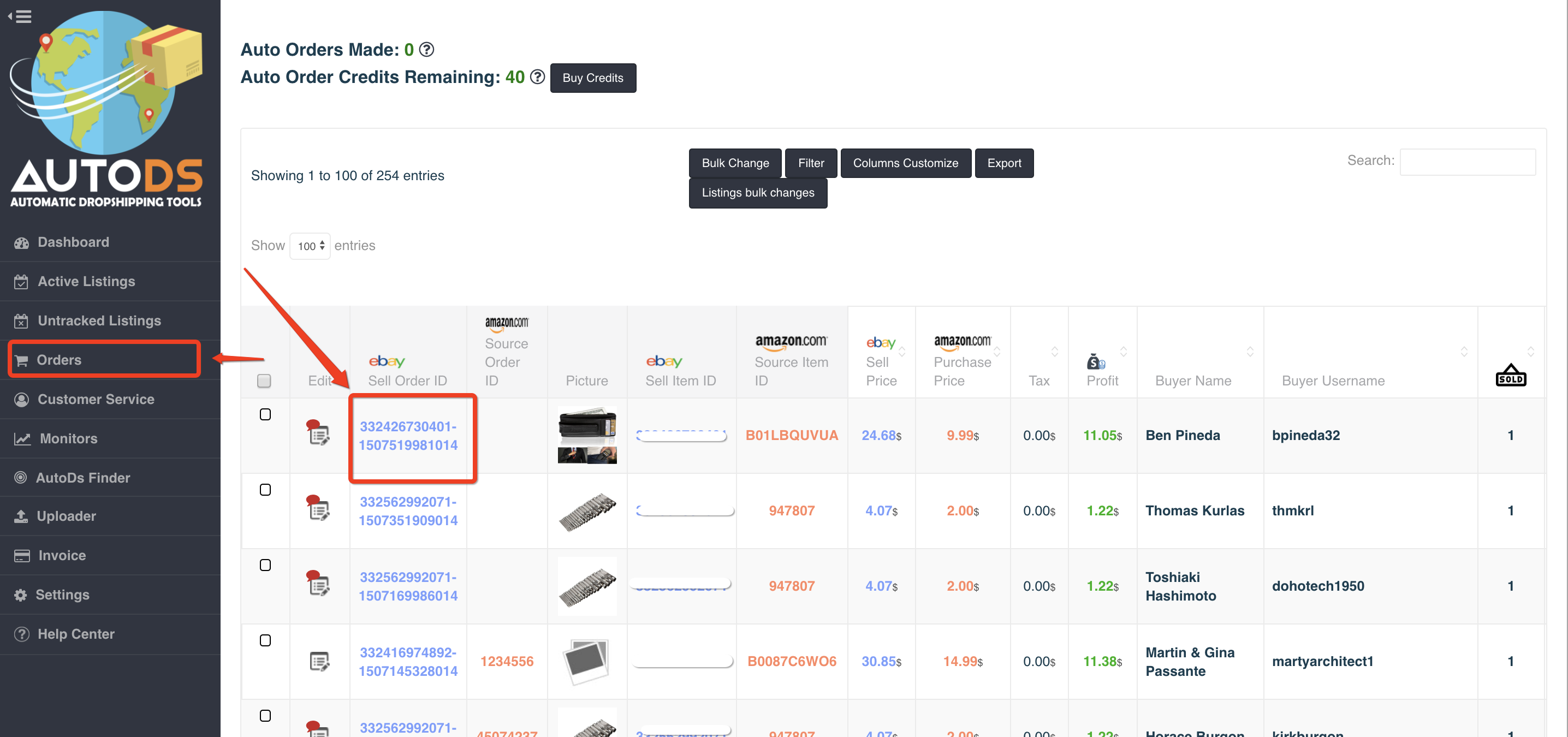Viewport: 1568px width, 737px height.
Task: Select all orders with header checkbox
Action: coord(264,381)
